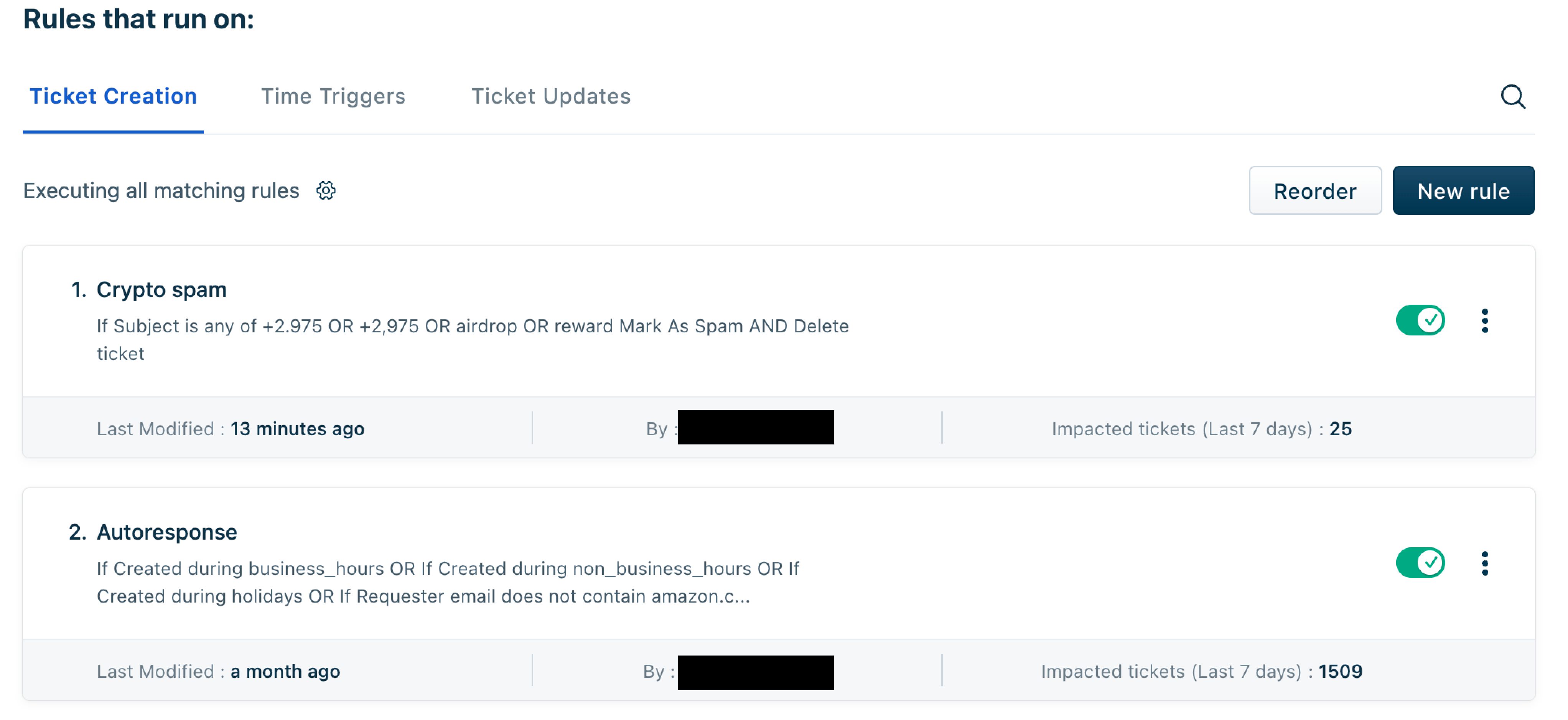1568x720 pixels.
Task: Click the Reorder button
Action: pos(1315,191)
